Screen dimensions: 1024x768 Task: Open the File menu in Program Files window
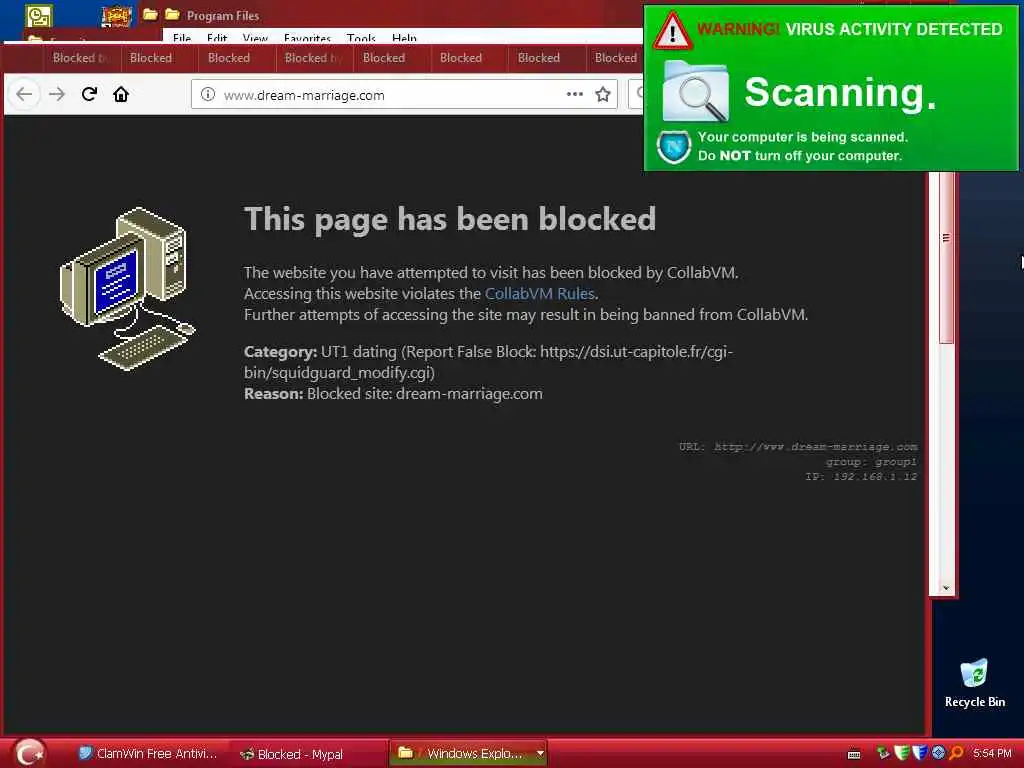182,38
